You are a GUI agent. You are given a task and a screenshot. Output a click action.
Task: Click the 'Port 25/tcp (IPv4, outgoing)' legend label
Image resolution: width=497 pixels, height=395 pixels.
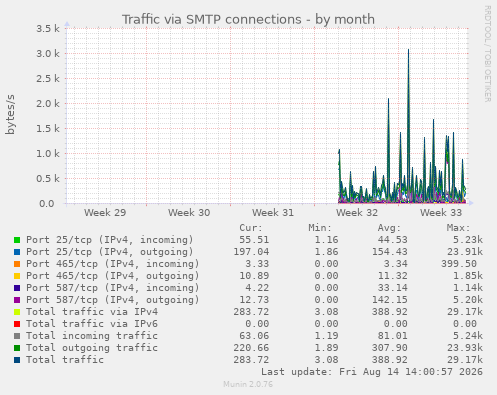pyautogui.click(x=110, y=252)
